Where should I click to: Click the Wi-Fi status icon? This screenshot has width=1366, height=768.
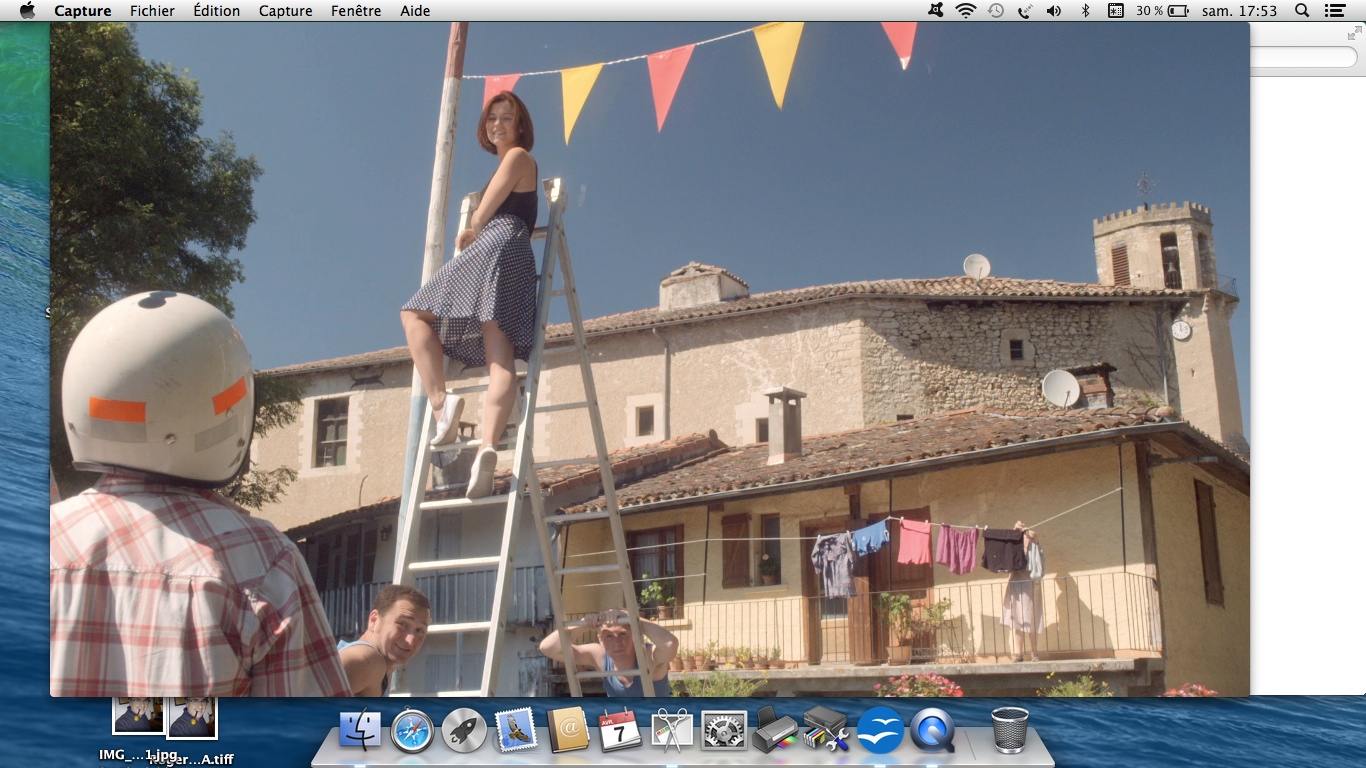click(965, 11)
